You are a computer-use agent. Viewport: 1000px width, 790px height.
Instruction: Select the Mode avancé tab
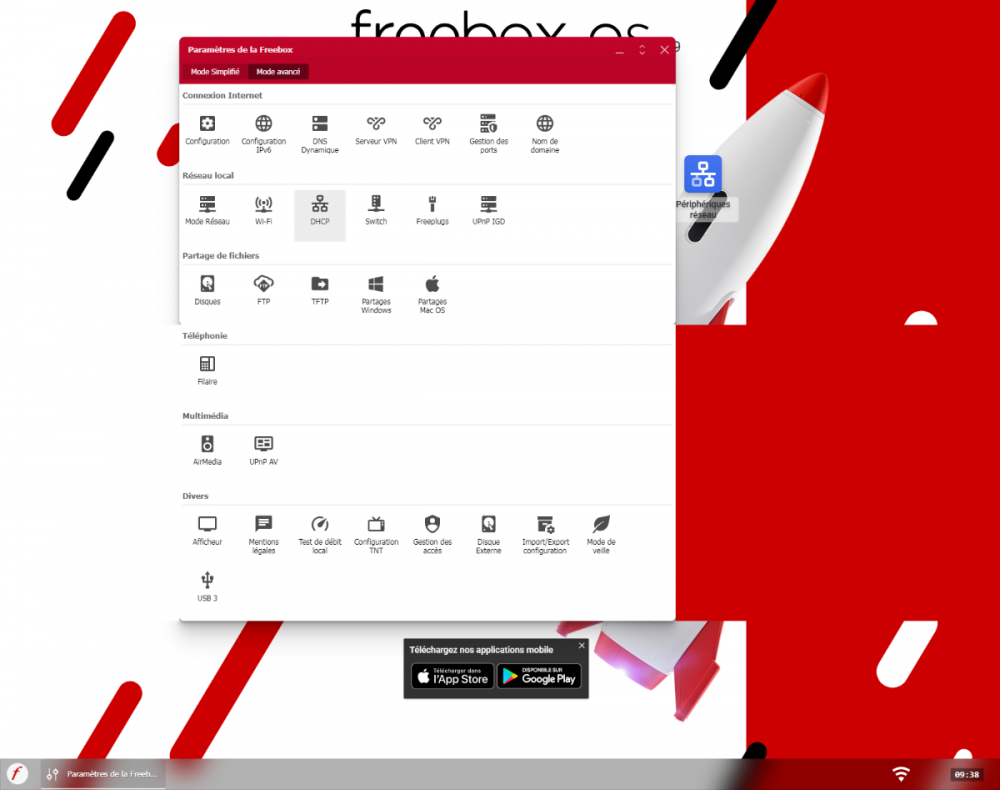tap(278, 71)
